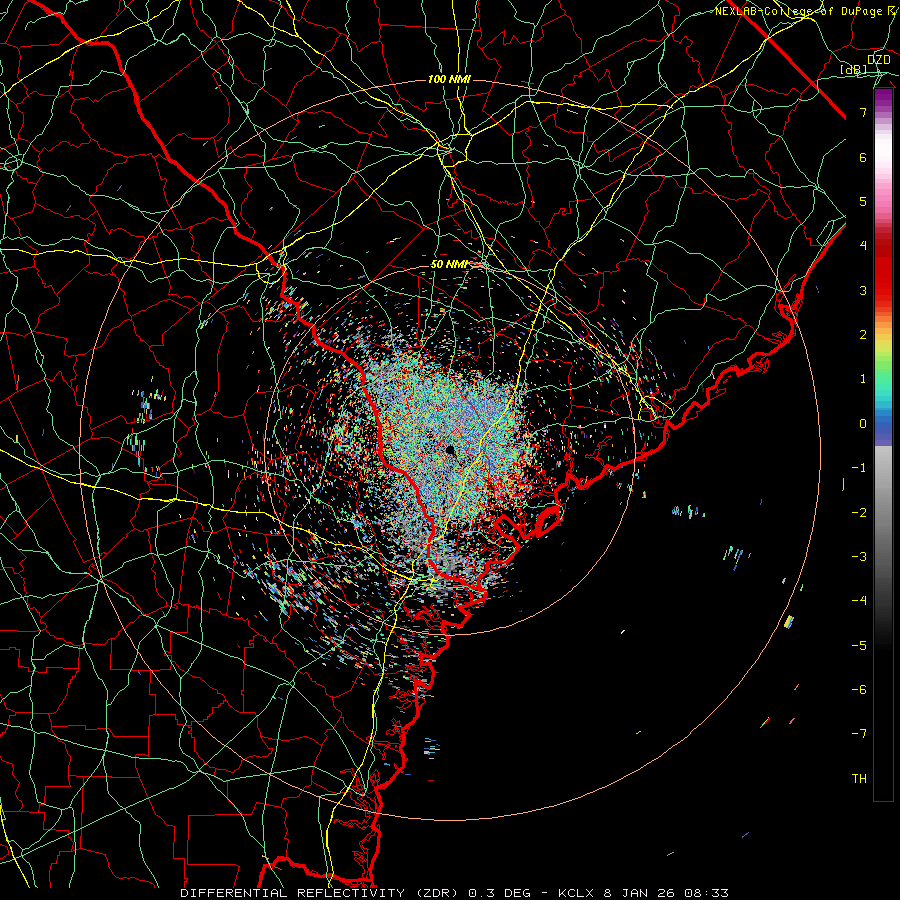This screenshot has width=900, height=900.
Task: Click the "0" value on the dB scale
Action: pos(863,424)
